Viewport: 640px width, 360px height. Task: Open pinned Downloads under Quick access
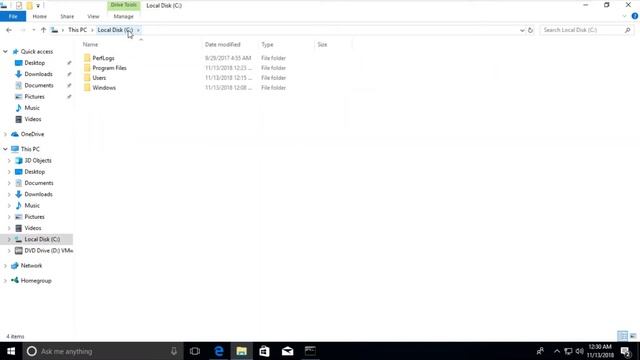38,74
